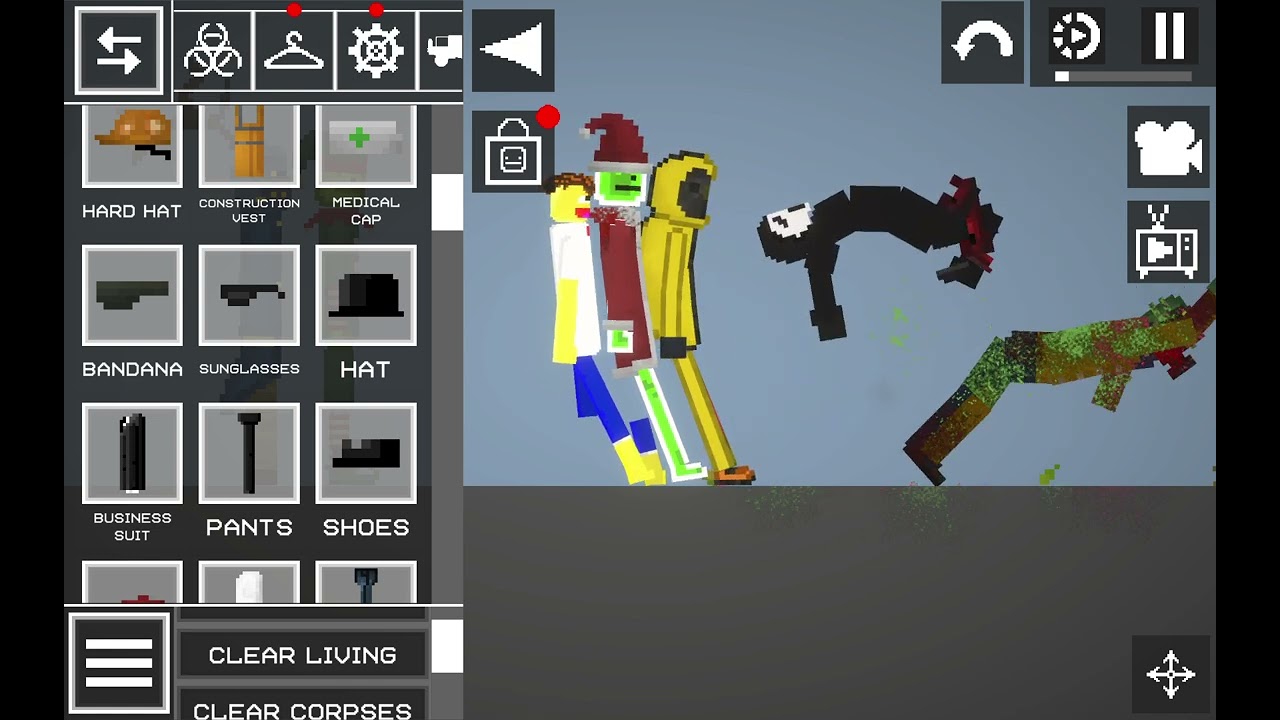1280x720 pixels.
Task: Click the item list scrollbar handle
Action: click(447, 201)
